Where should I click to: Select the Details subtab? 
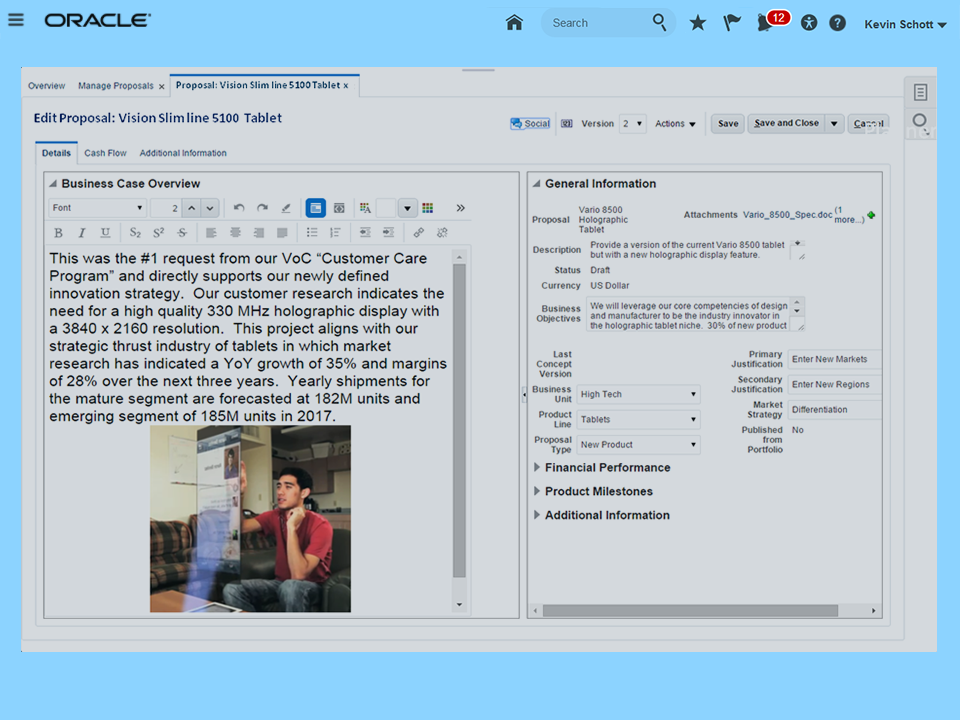pyautogui.click(x=56, y=153)
